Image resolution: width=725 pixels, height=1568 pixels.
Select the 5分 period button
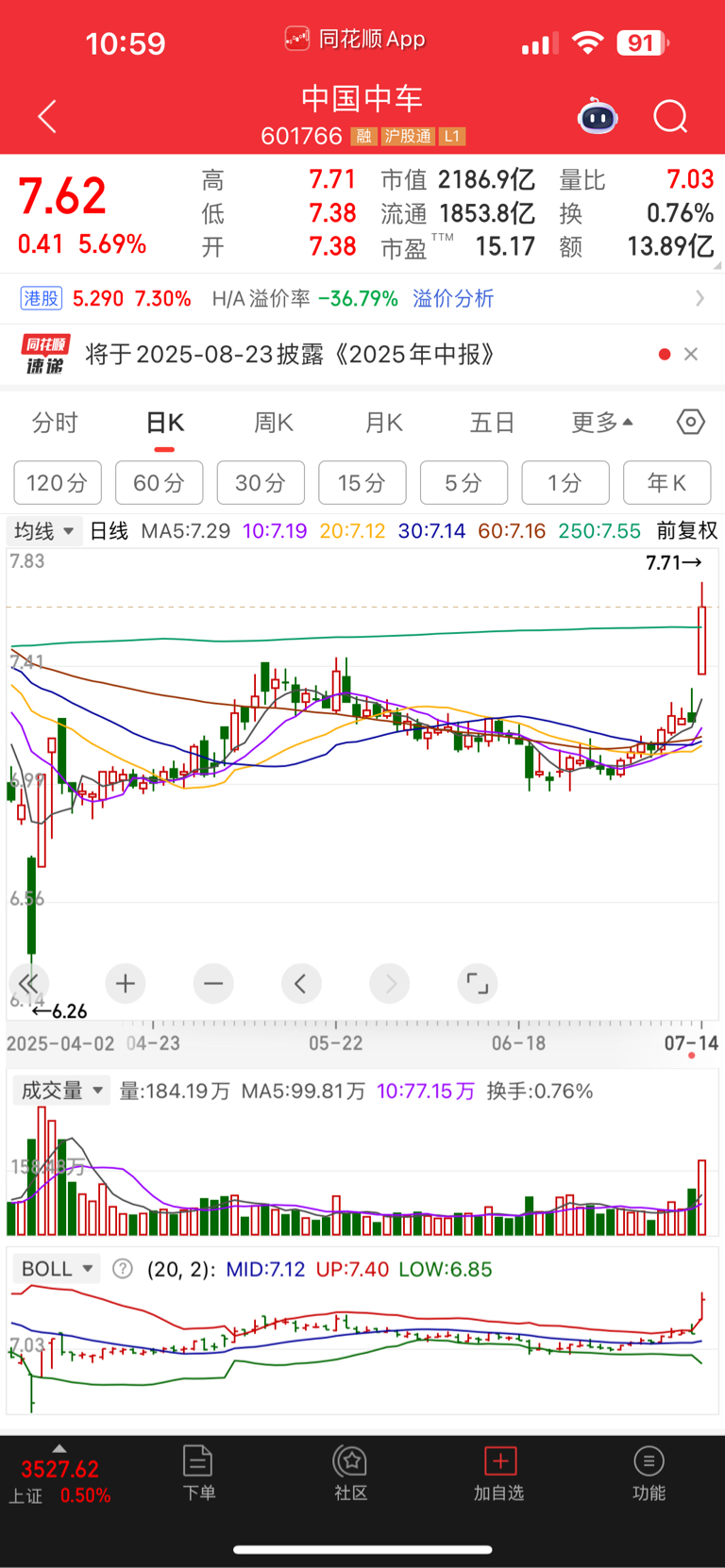[464, 483]
